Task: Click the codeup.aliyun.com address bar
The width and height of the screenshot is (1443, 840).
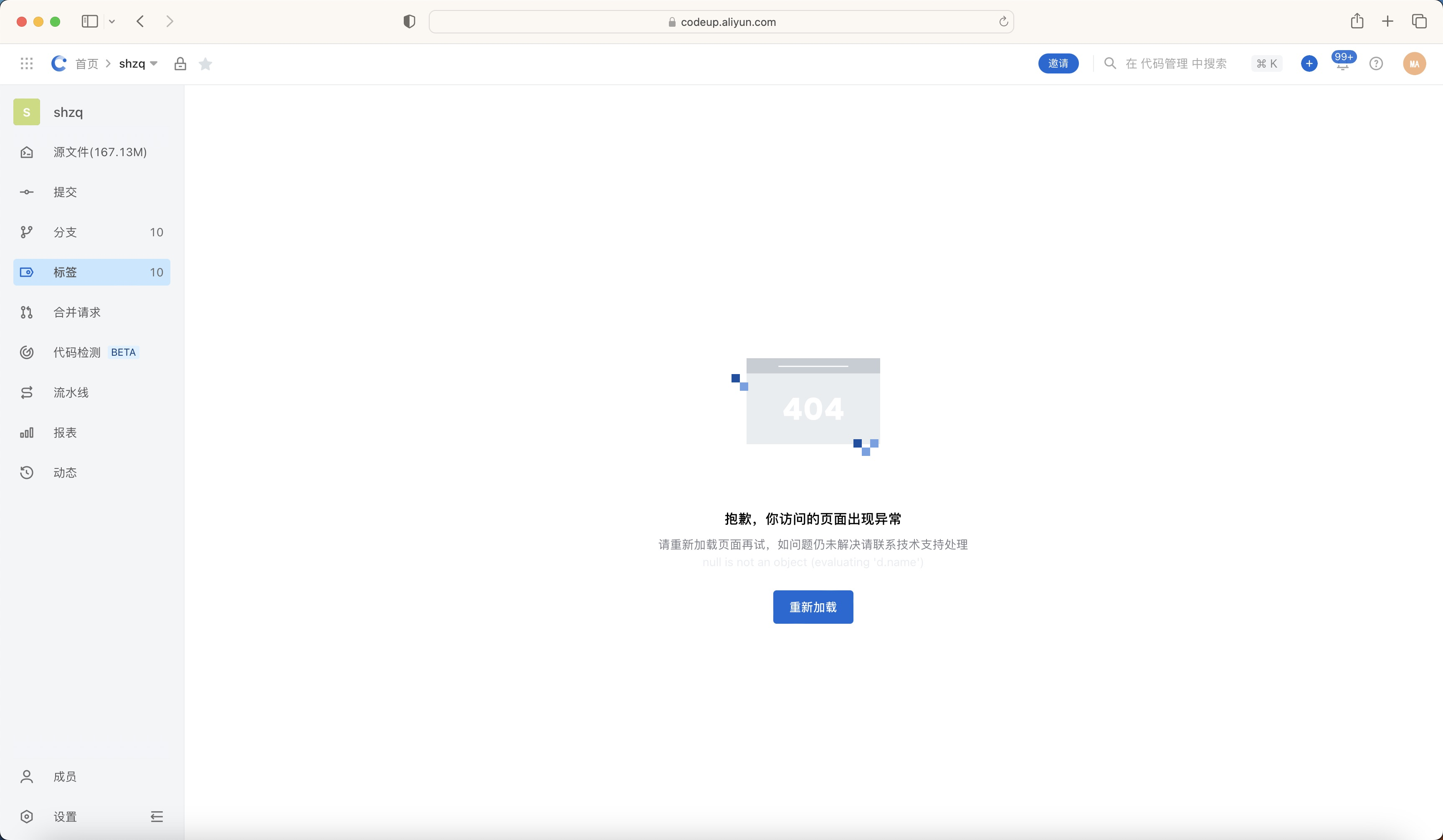Action: 721,22
